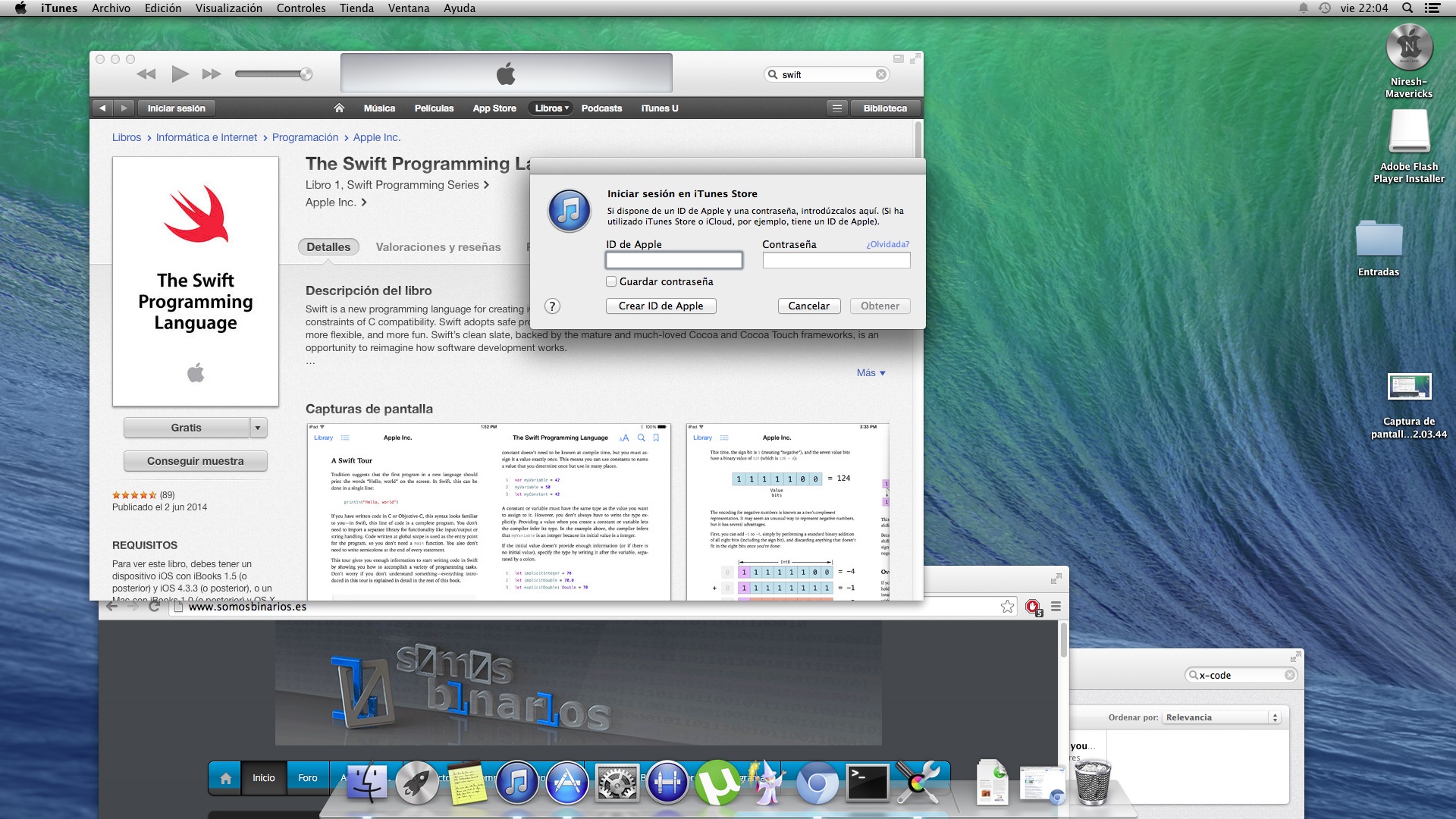1456x819 pixels.
Task: Open the Libros dropdown tab
Action: click(551, 108)
